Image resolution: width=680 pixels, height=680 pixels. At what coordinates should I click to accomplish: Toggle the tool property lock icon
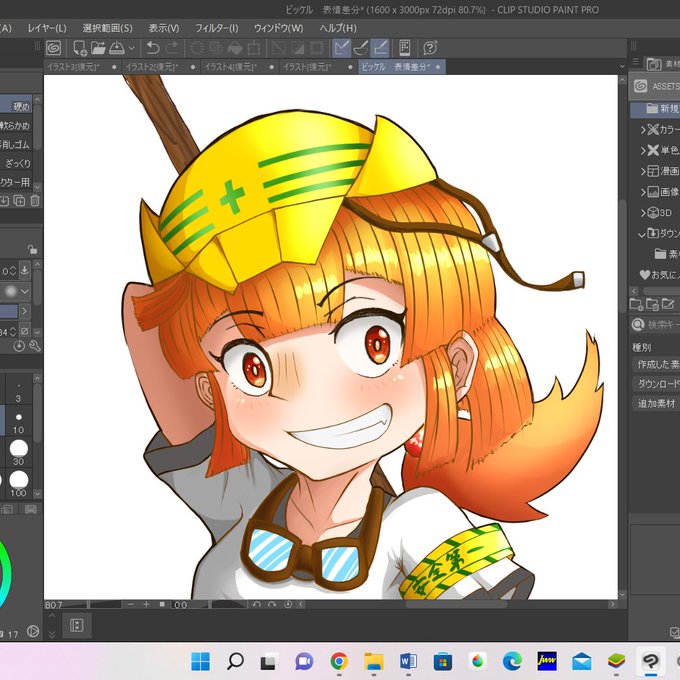[x=32, y=249]
